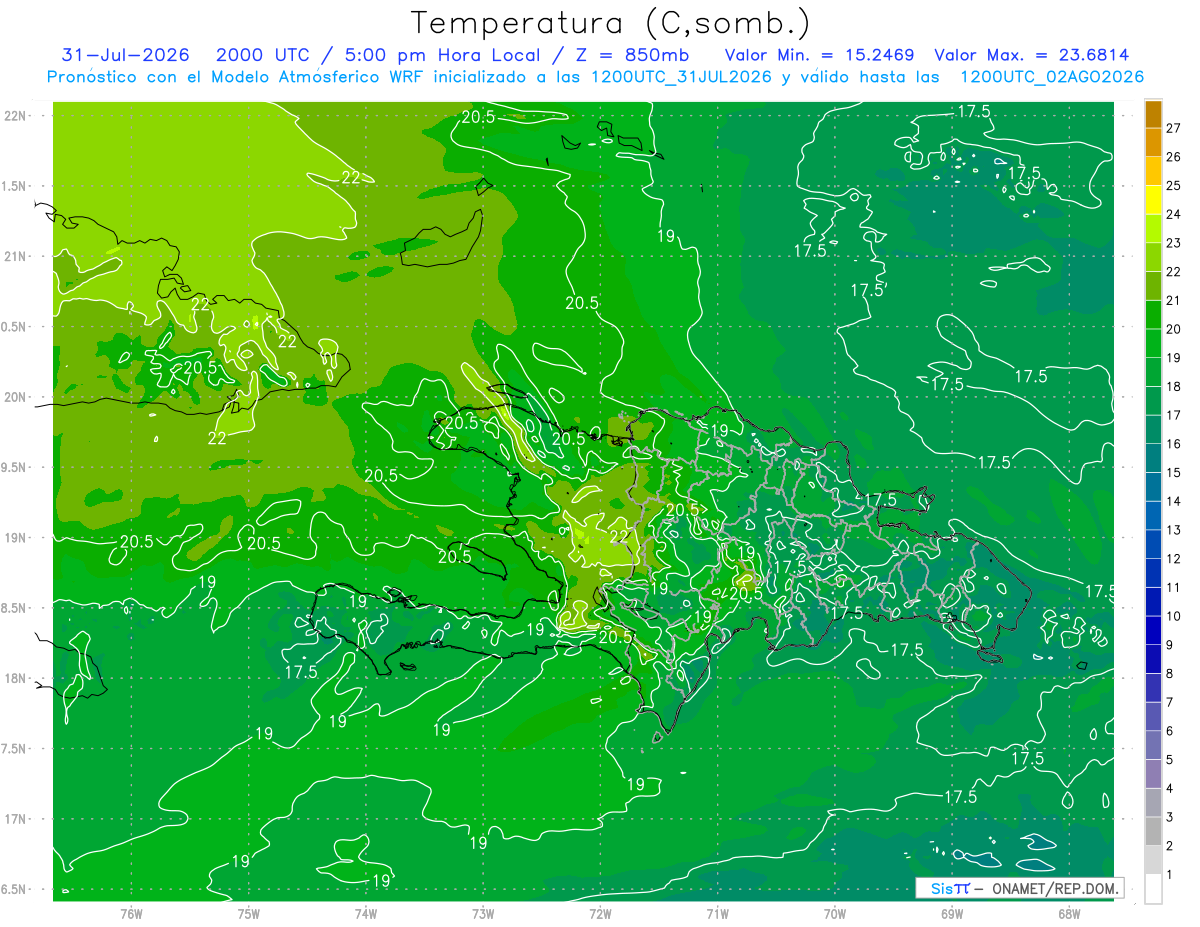Click the "75W" longitude axis label
1200x927 pixels.
249,913
